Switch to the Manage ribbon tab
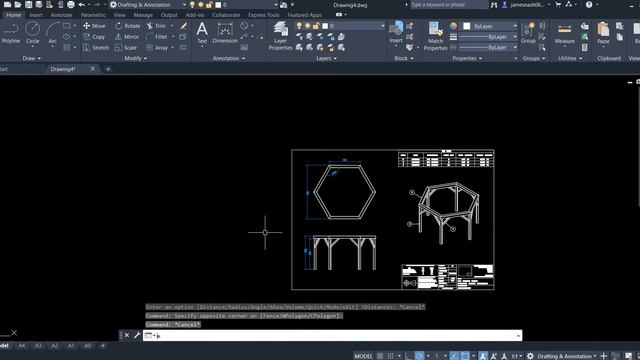This screenshot has width=640, height=360. (x=143, y=15)
